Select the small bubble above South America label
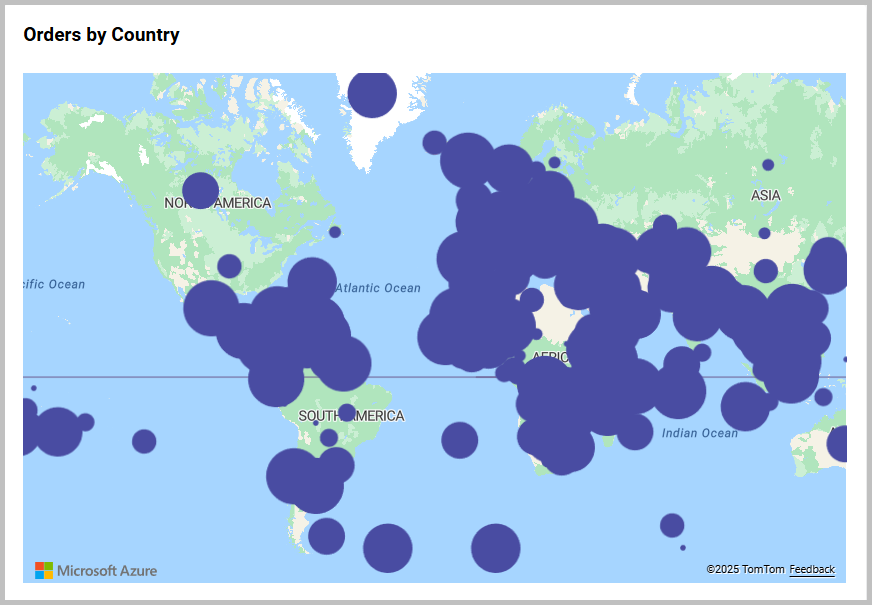Viewport: 872px width, 605px height. click(x=346, y=412)
